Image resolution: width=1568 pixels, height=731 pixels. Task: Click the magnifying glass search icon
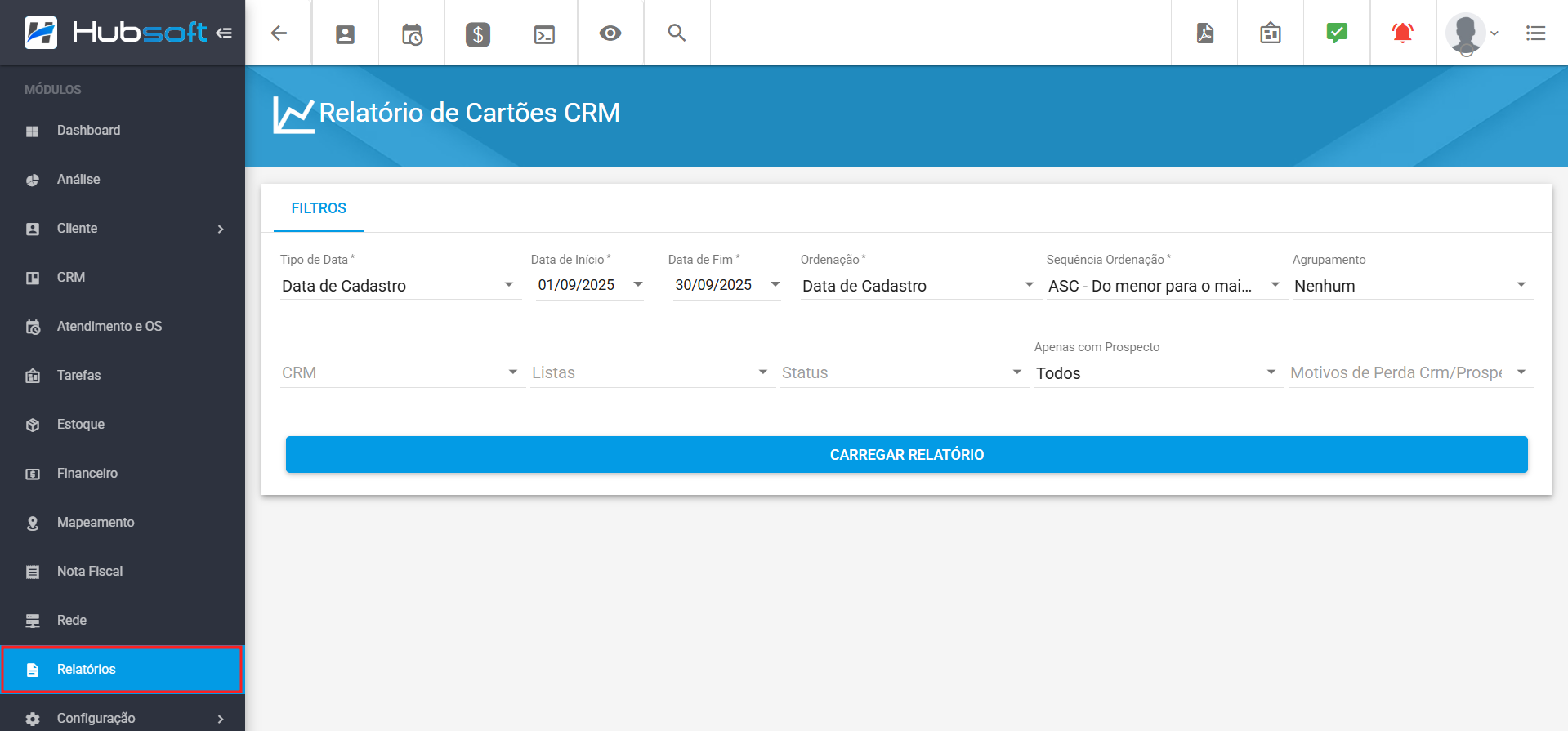click(x=677, y=33)
